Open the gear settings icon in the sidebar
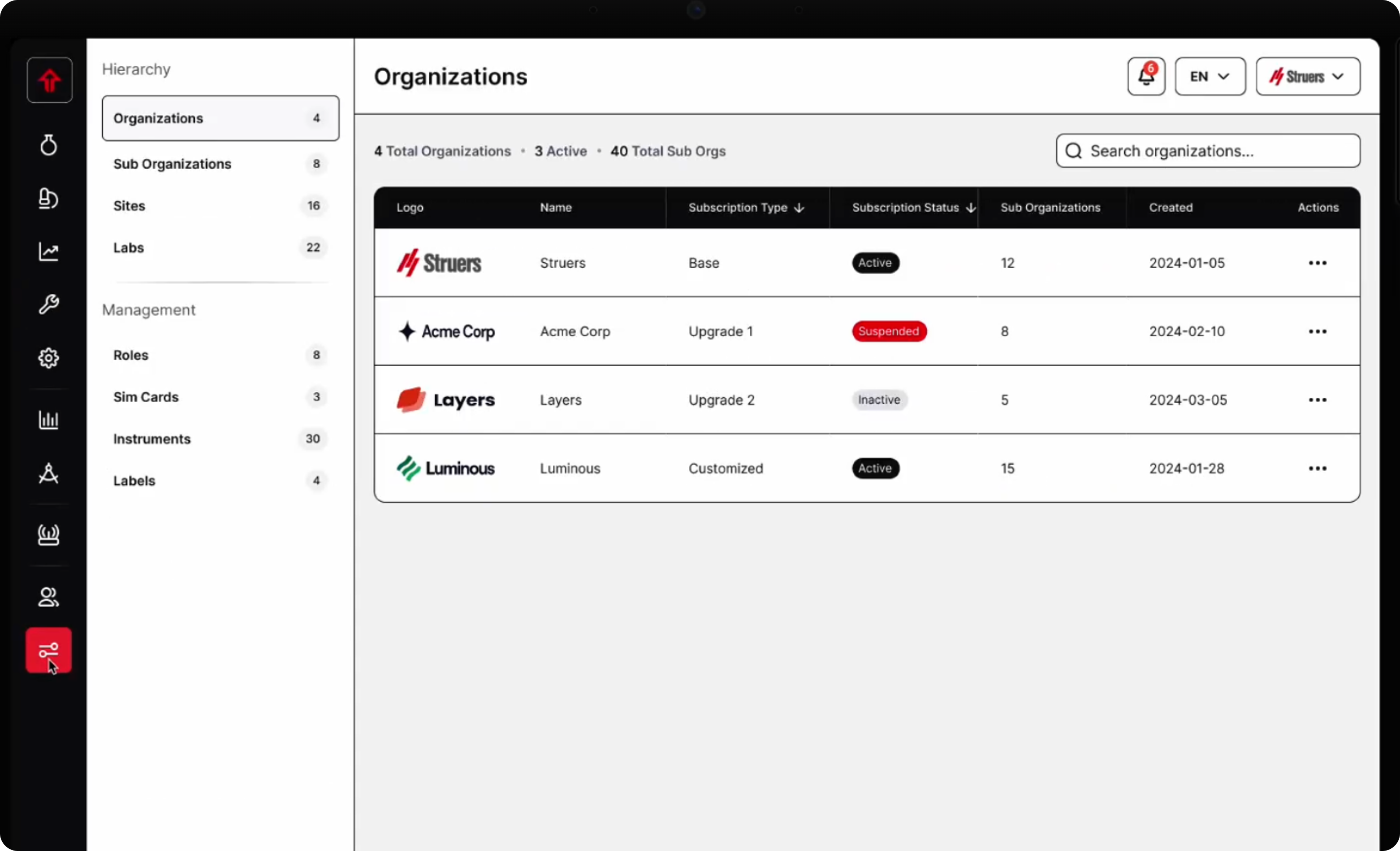The height and width of the screenshot is (851, 1400). coord(49,357)
